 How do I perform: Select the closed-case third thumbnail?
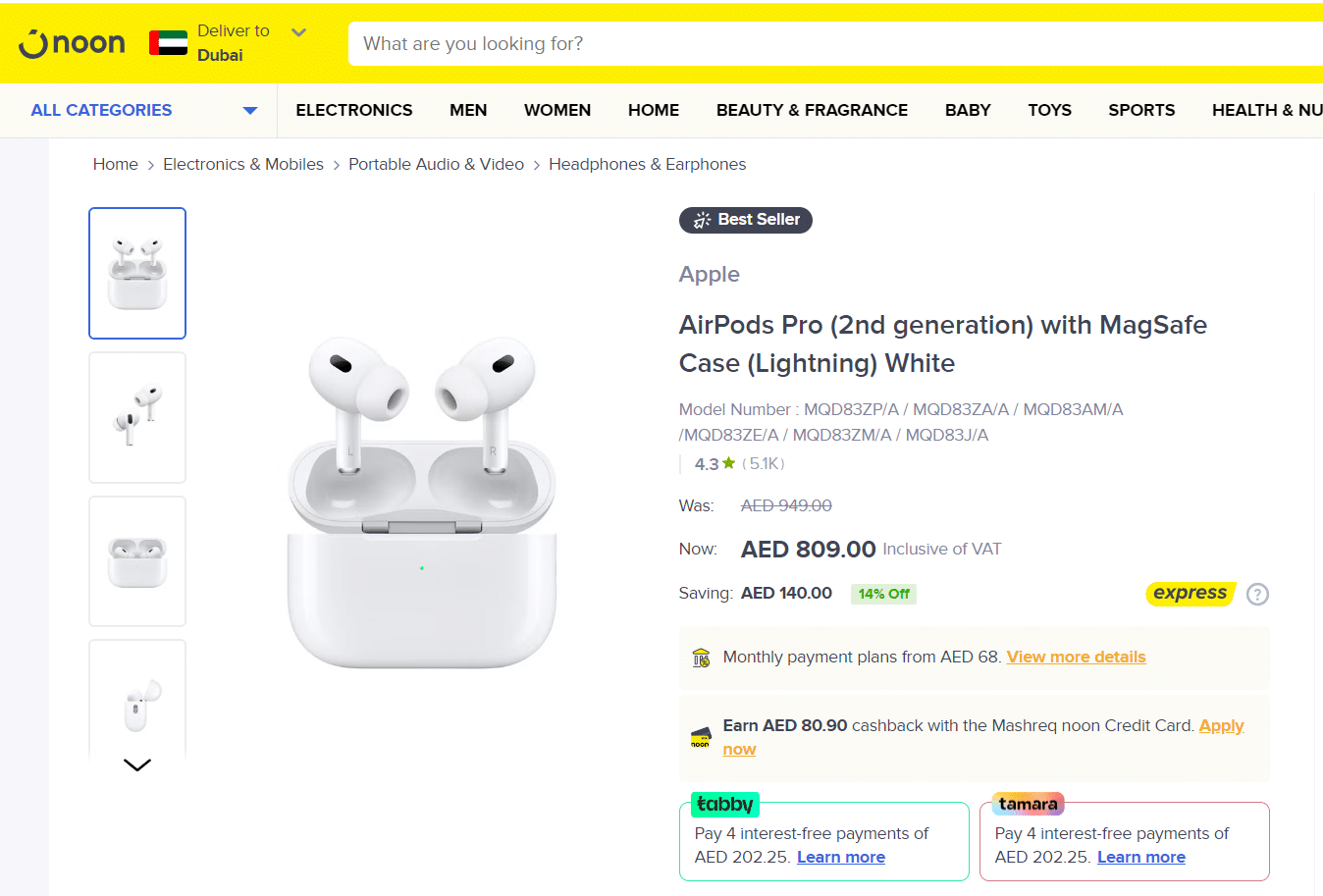pos(137,560)
